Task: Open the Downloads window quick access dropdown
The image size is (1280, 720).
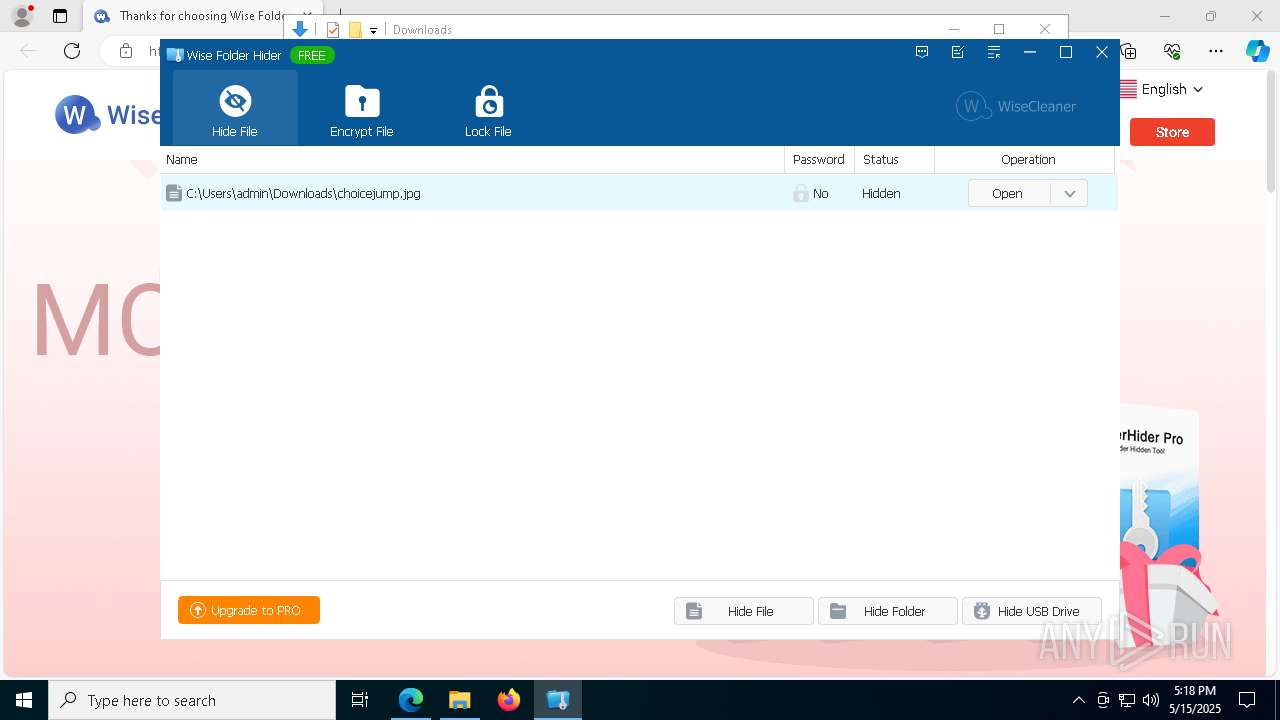Action: pyautogui.click(x=373, y=30)
